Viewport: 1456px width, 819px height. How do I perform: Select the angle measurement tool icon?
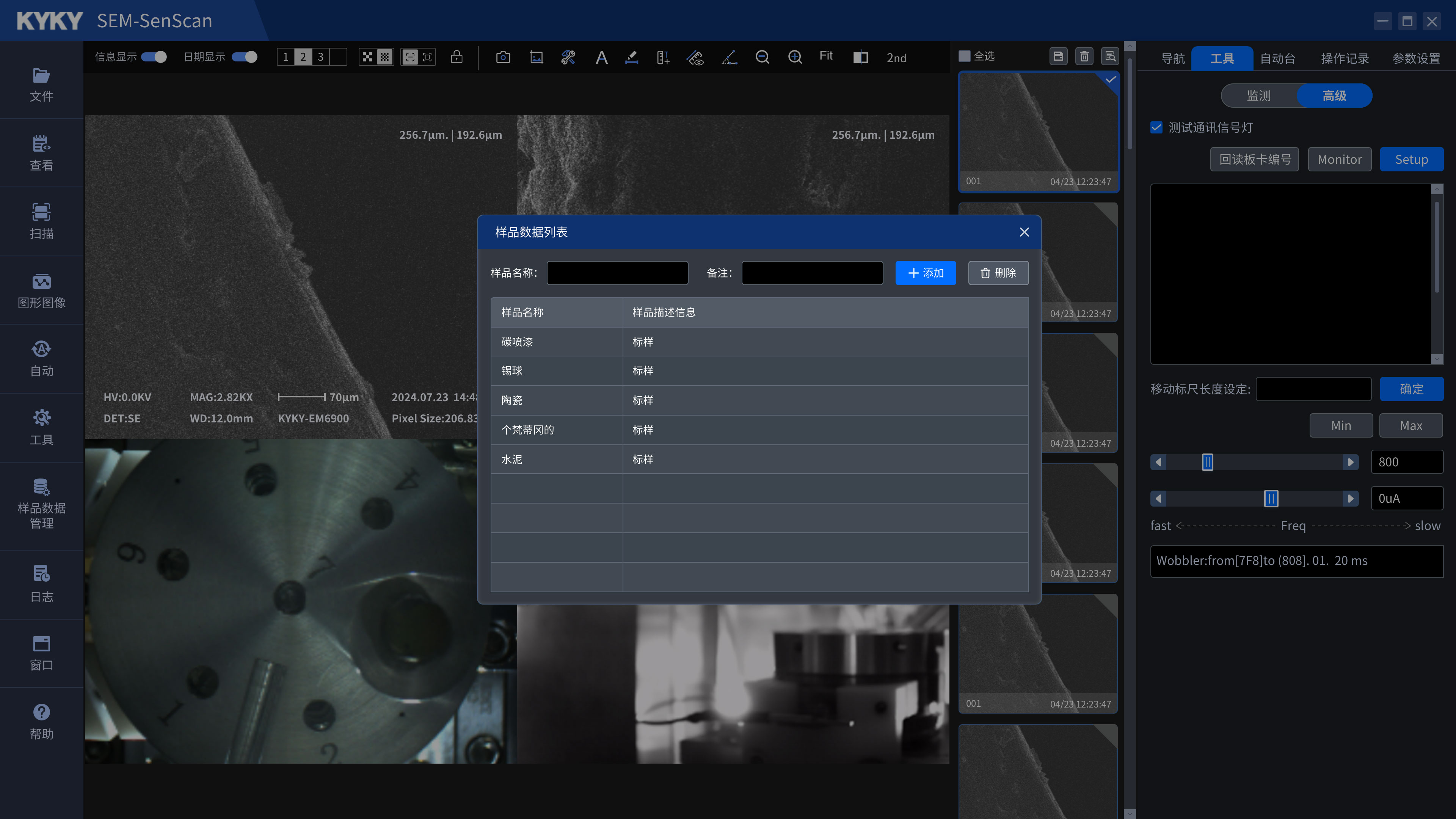click(x=729, y=57)
